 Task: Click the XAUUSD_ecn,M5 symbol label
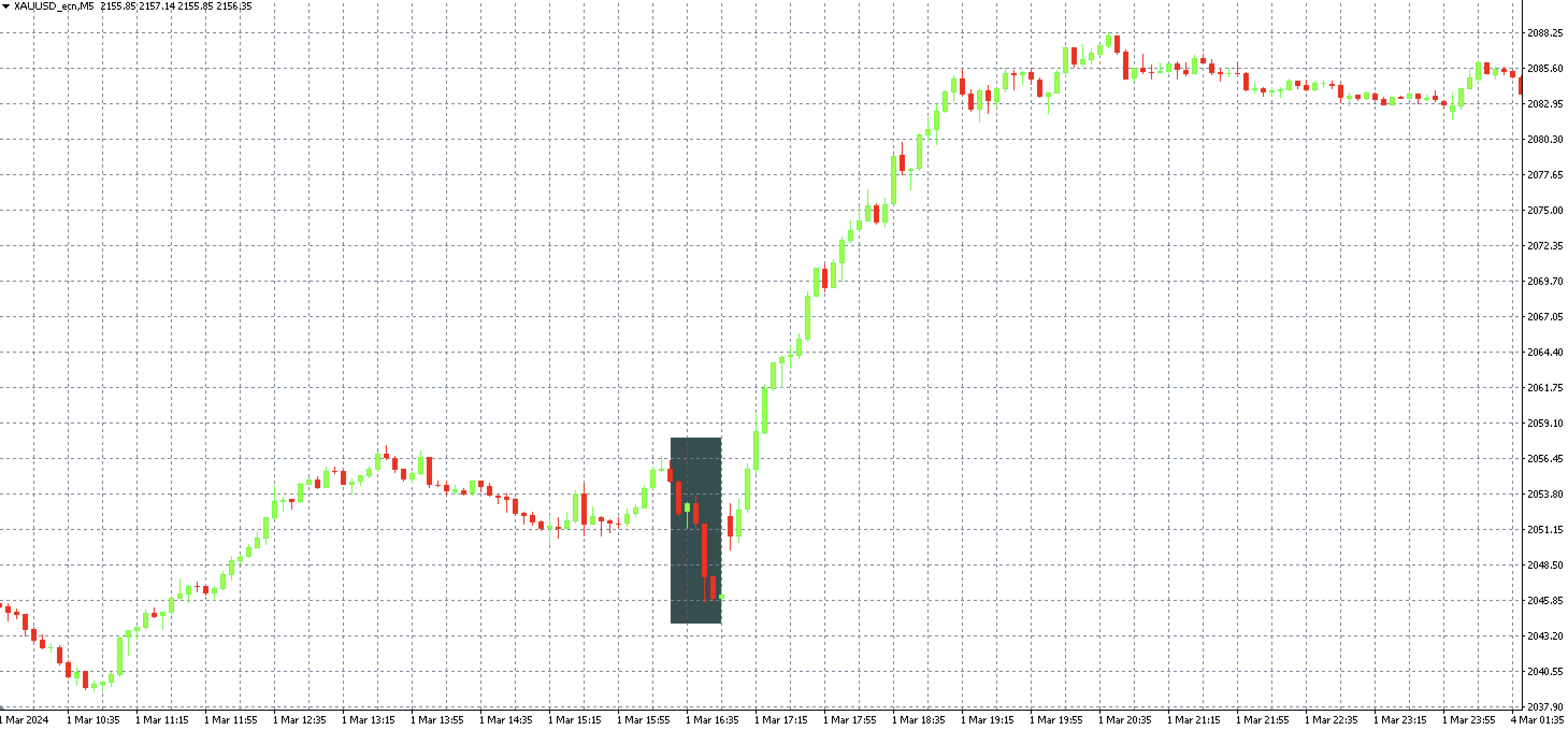click(54, 6)
